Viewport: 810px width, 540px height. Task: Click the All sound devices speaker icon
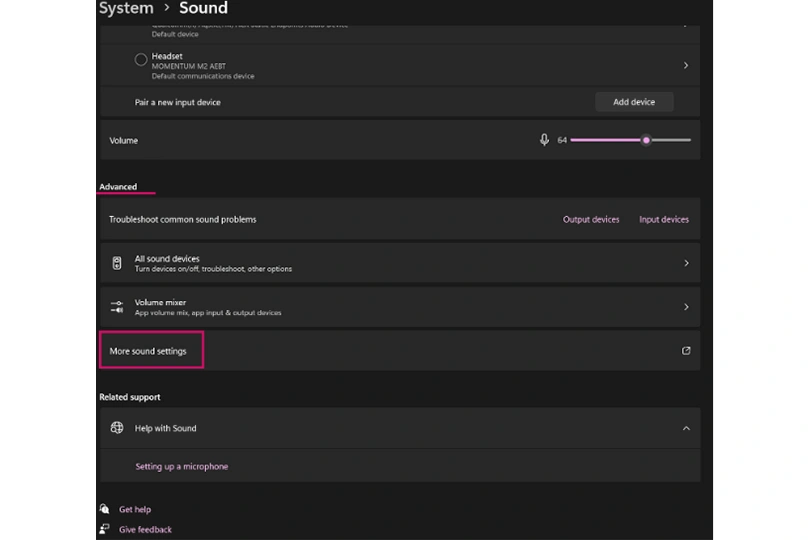pyautogui.click(x=117, y=263)
